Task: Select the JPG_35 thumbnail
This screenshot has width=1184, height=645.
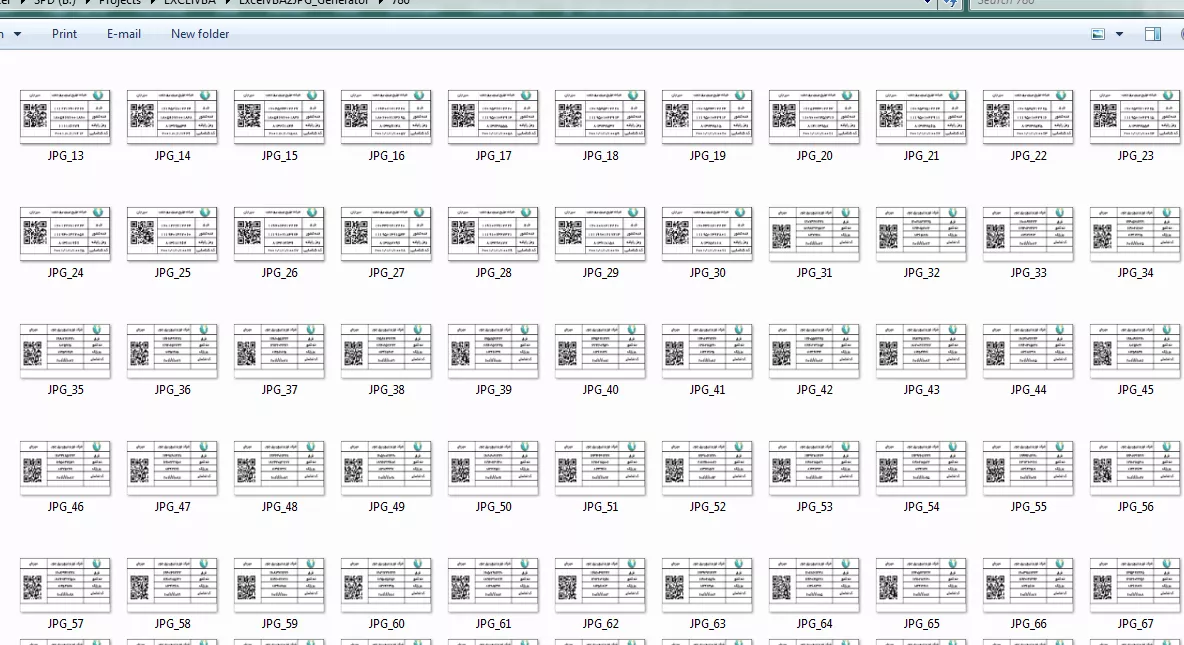Action: (65, 350)
